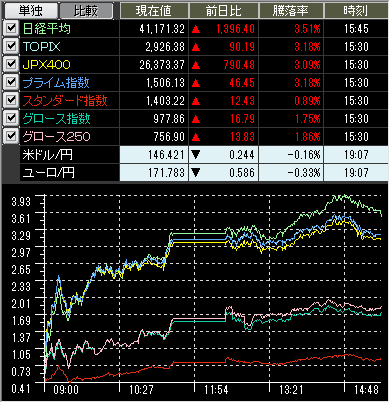Toggle the TOPIX checkbox

(11, 46)
